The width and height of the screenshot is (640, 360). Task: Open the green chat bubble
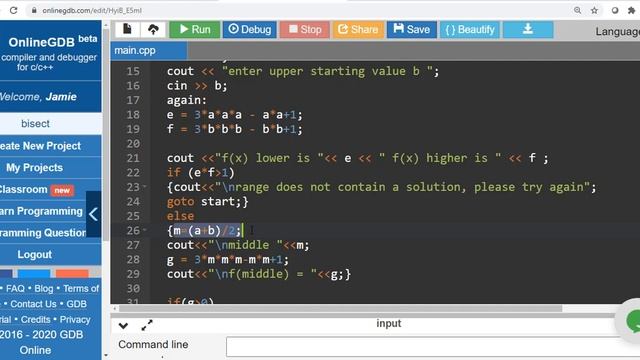click(x=634, y=320)
